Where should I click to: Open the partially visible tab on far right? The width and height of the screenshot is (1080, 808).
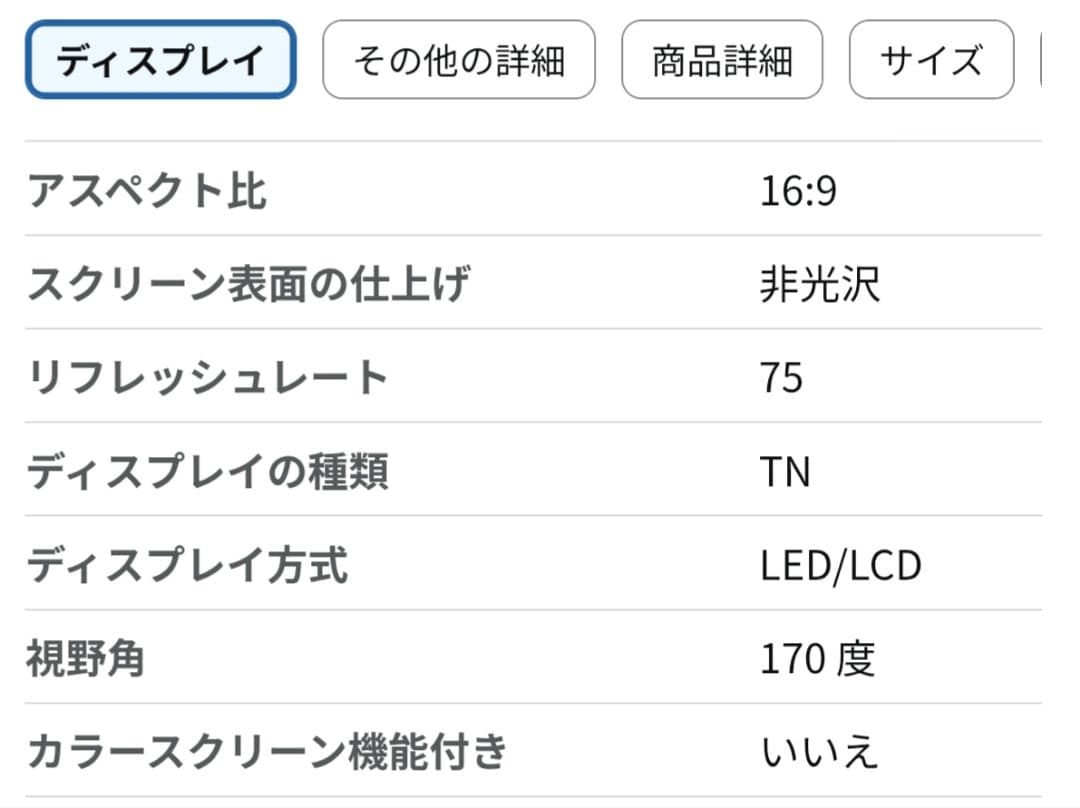click(1070, 61)
